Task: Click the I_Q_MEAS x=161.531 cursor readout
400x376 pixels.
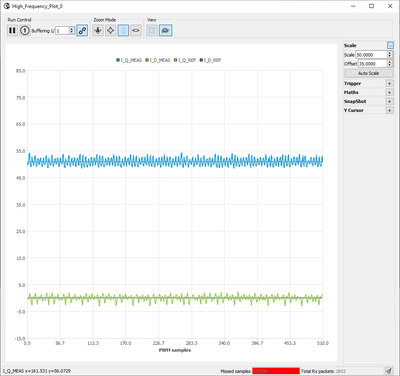Action: [37, 371]
